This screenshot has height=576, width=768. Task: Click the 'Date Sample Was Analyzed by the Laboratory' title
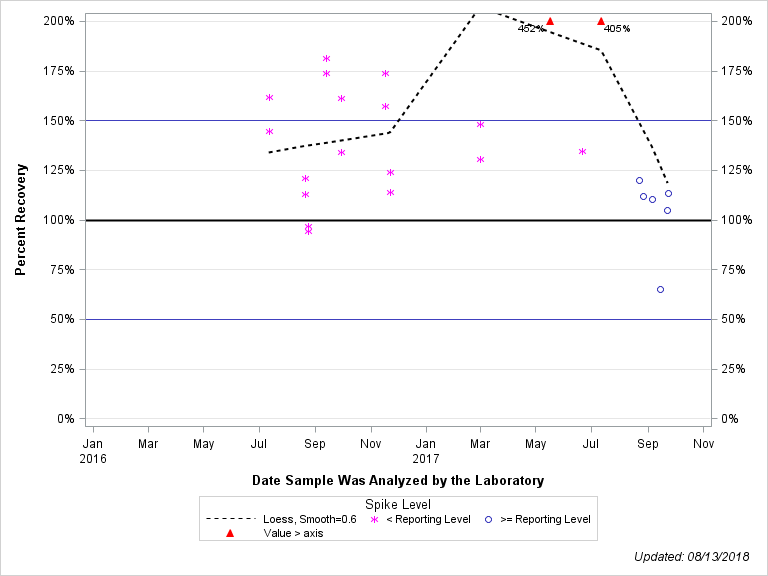tap(398, 480)
